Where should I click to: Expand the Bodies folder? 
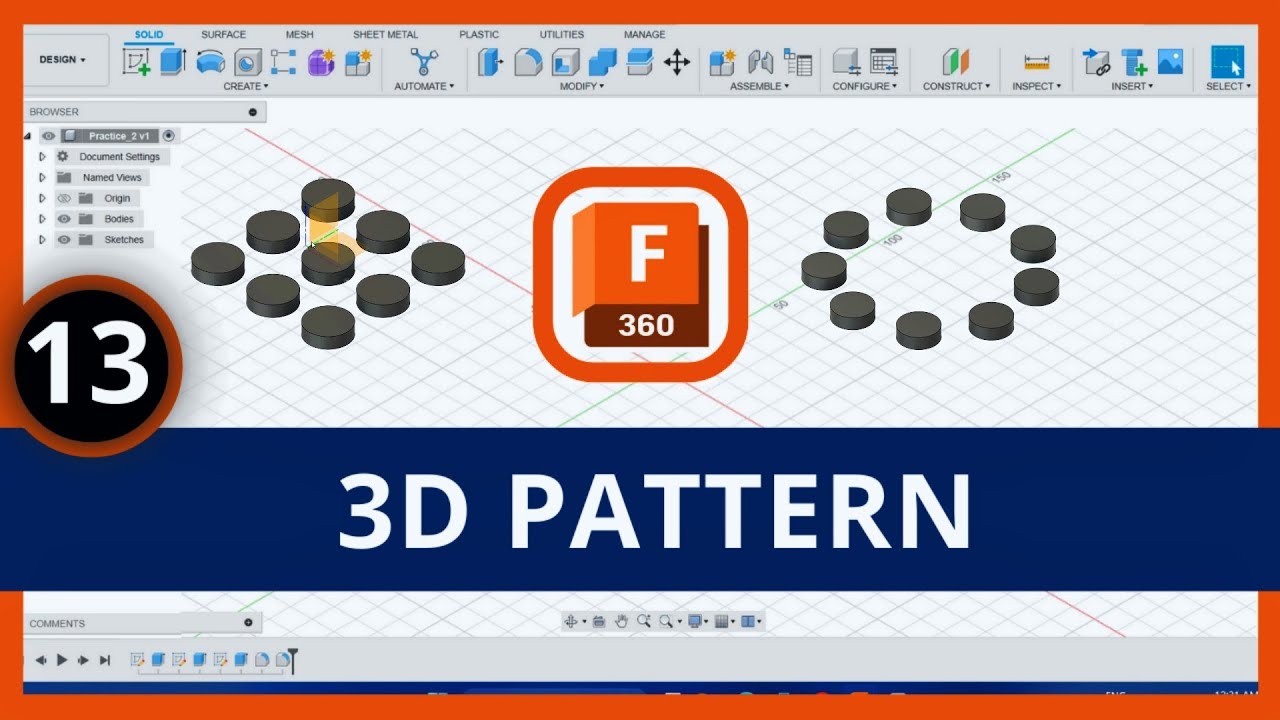point(42,219)
